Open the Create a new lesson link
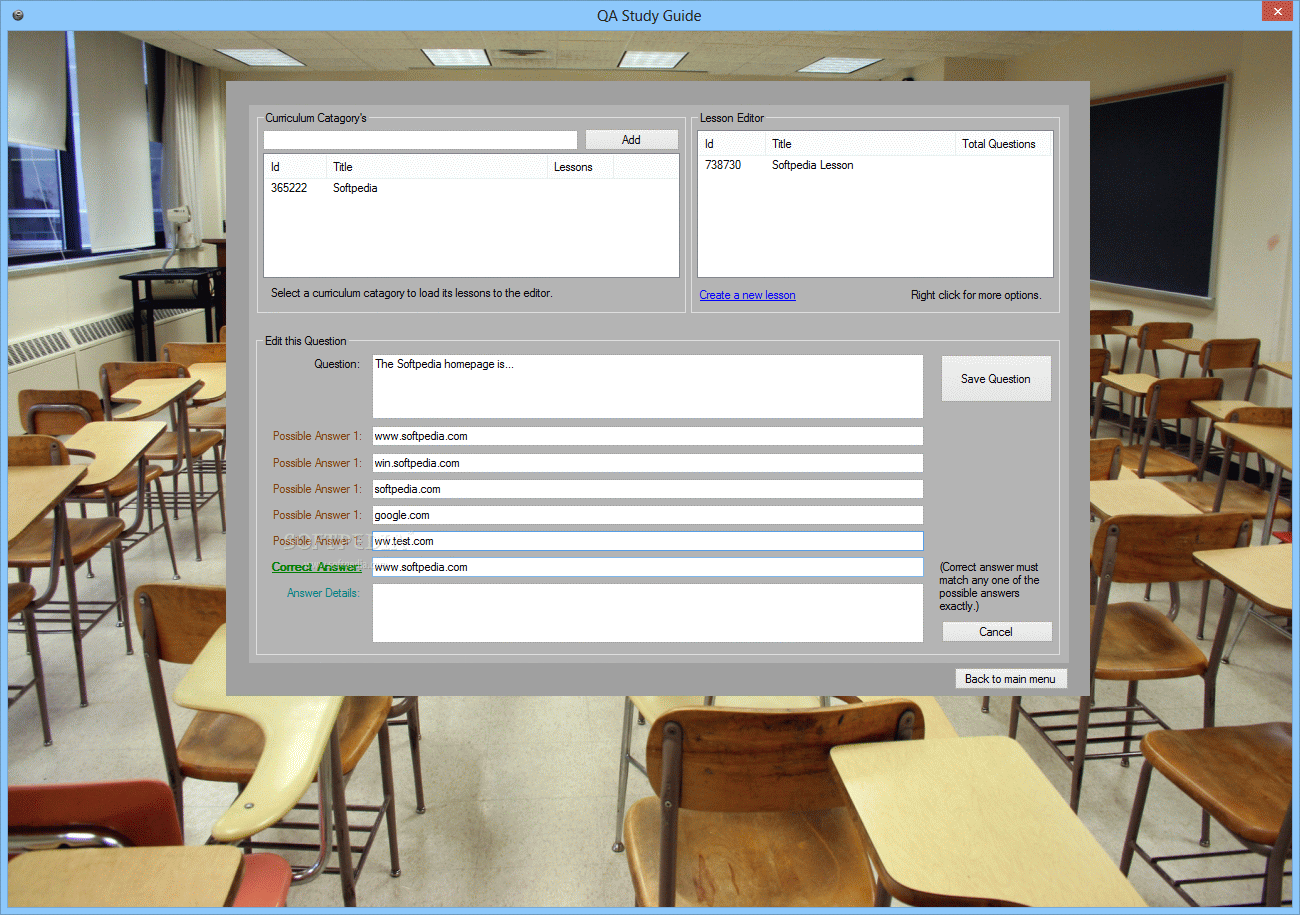 click(x=748, y=295)
